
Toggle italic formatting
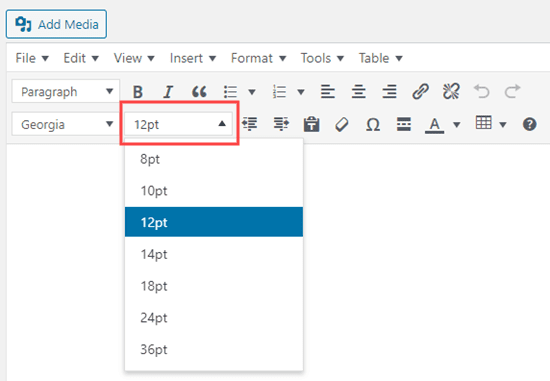tap(168, 92)
